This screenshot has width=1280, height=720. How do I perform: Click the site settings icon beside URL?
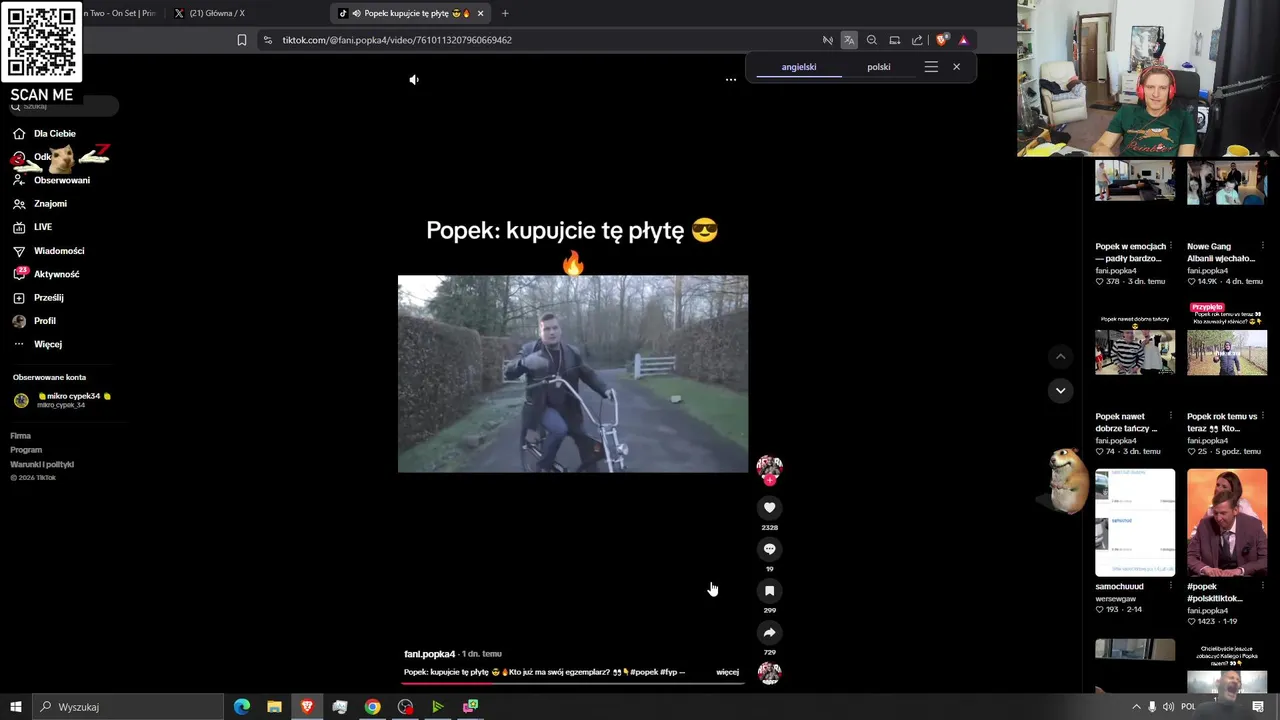pyautogui.click(x=267, y=40)
